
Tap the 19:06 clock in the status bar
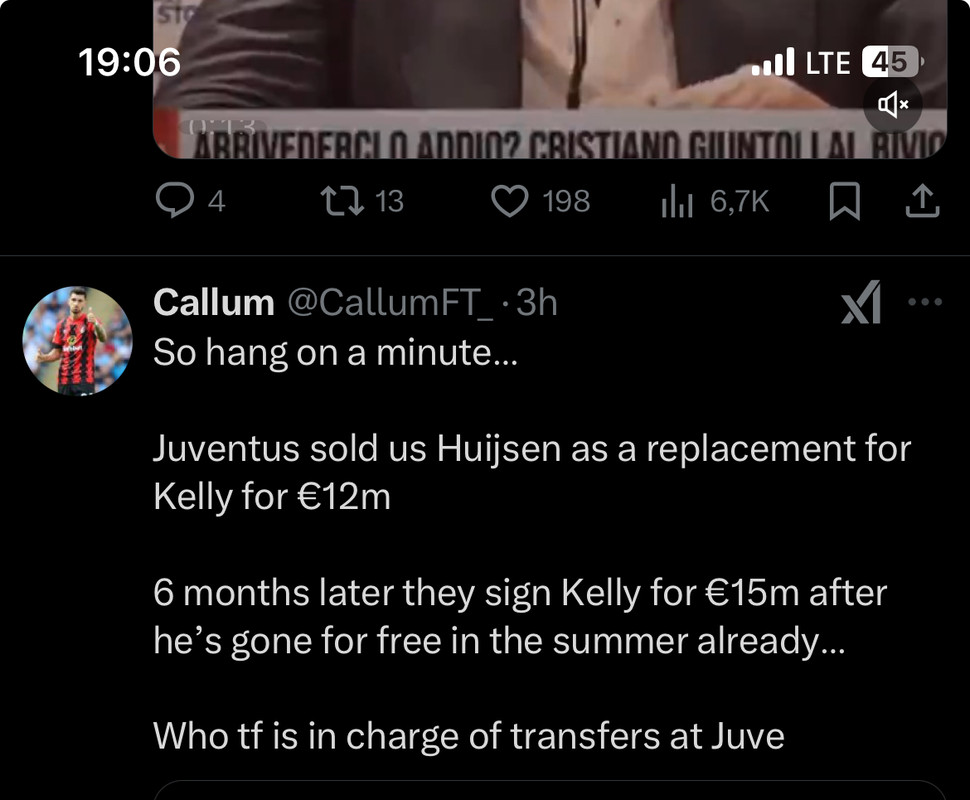click(x=129, y=62)
